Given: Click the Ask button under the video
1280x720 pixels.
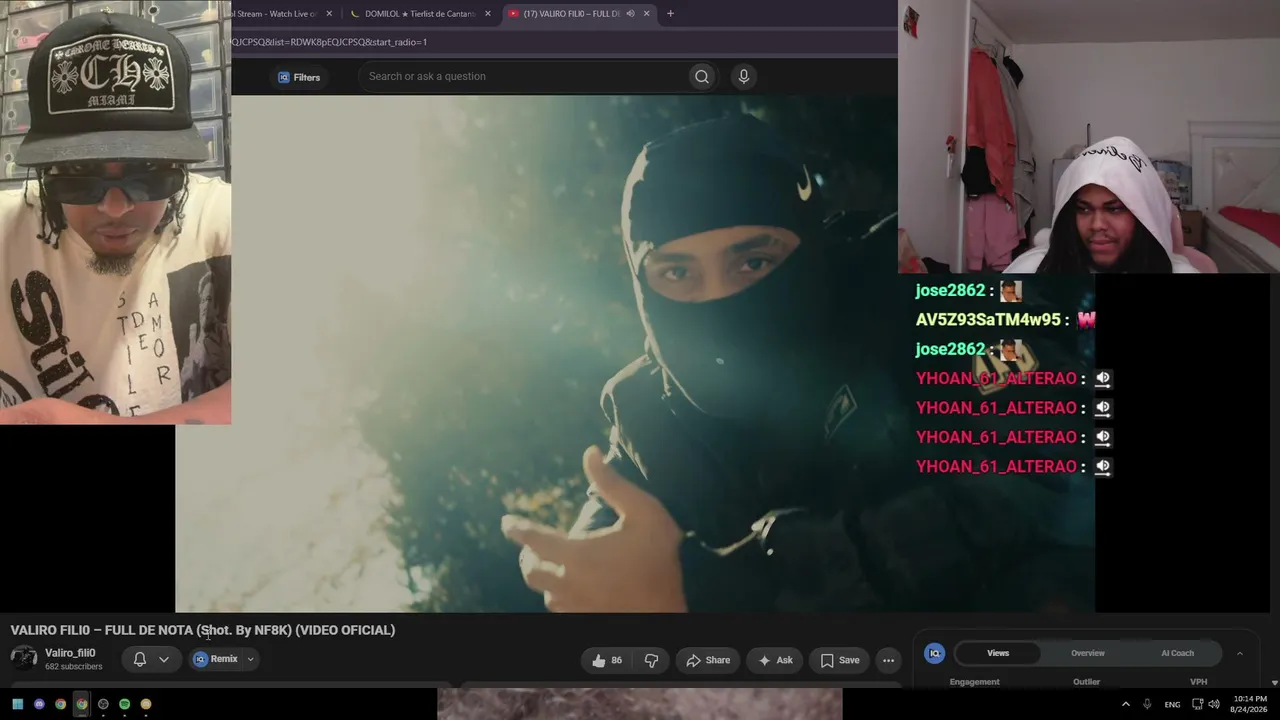Looking at the screenshot, I should pyautogui.click(x=775, y=660).
